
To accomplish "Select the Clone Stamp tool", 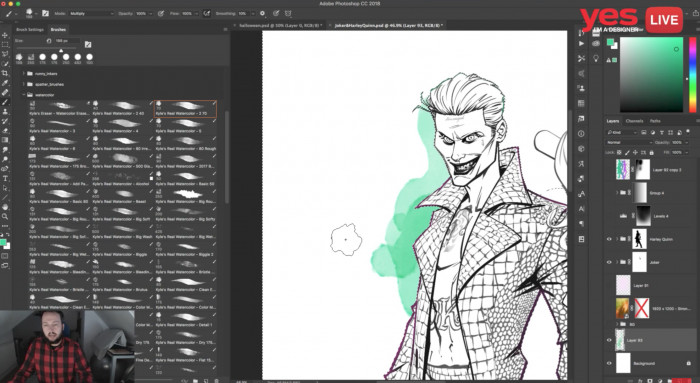I will point(5,112).
